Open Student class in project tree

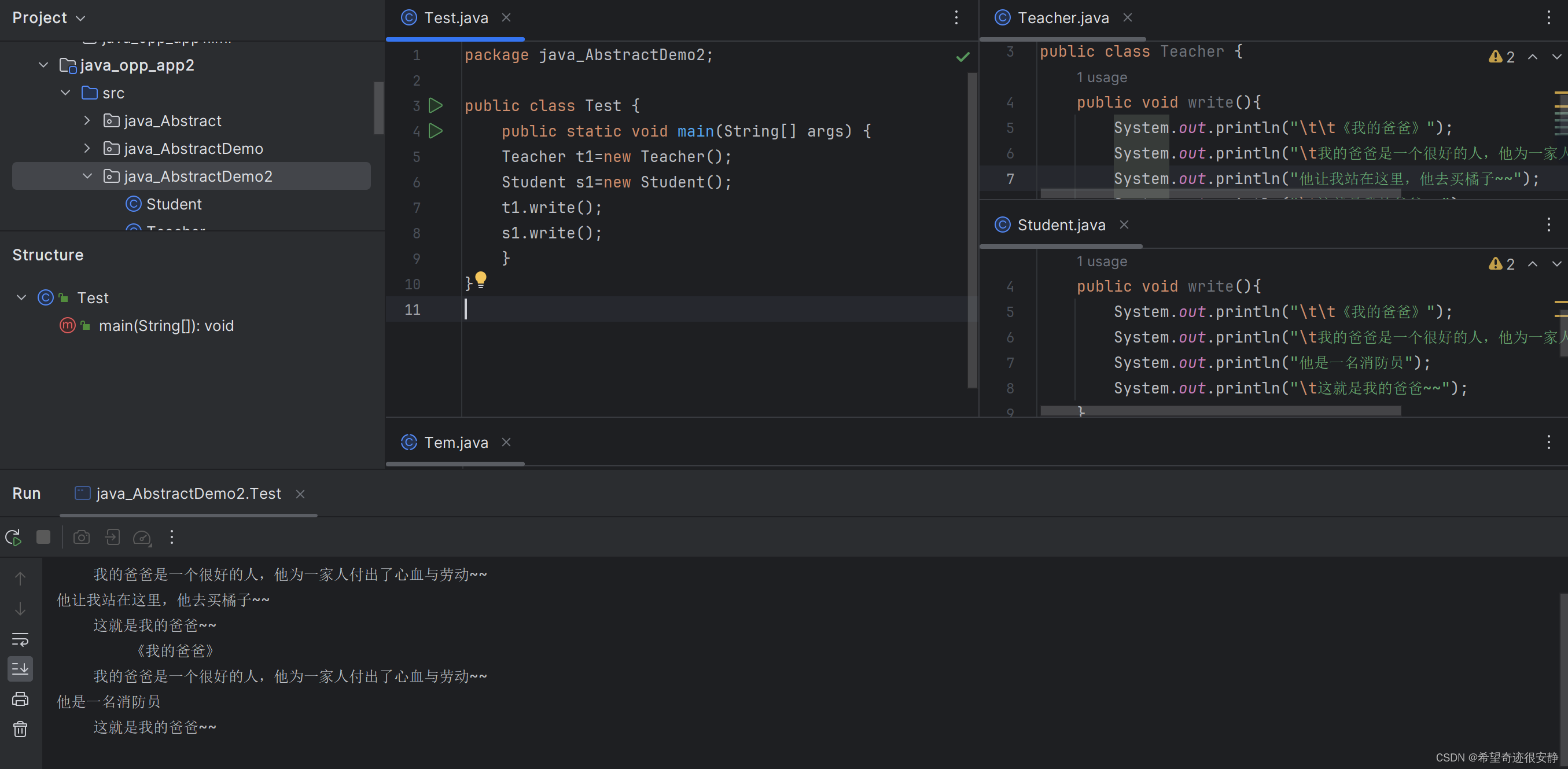click(174, 204)
